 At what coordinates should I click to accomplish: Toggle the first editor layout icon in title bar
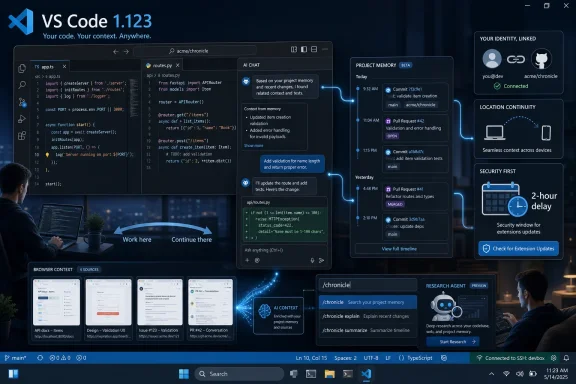click(294, 49)
